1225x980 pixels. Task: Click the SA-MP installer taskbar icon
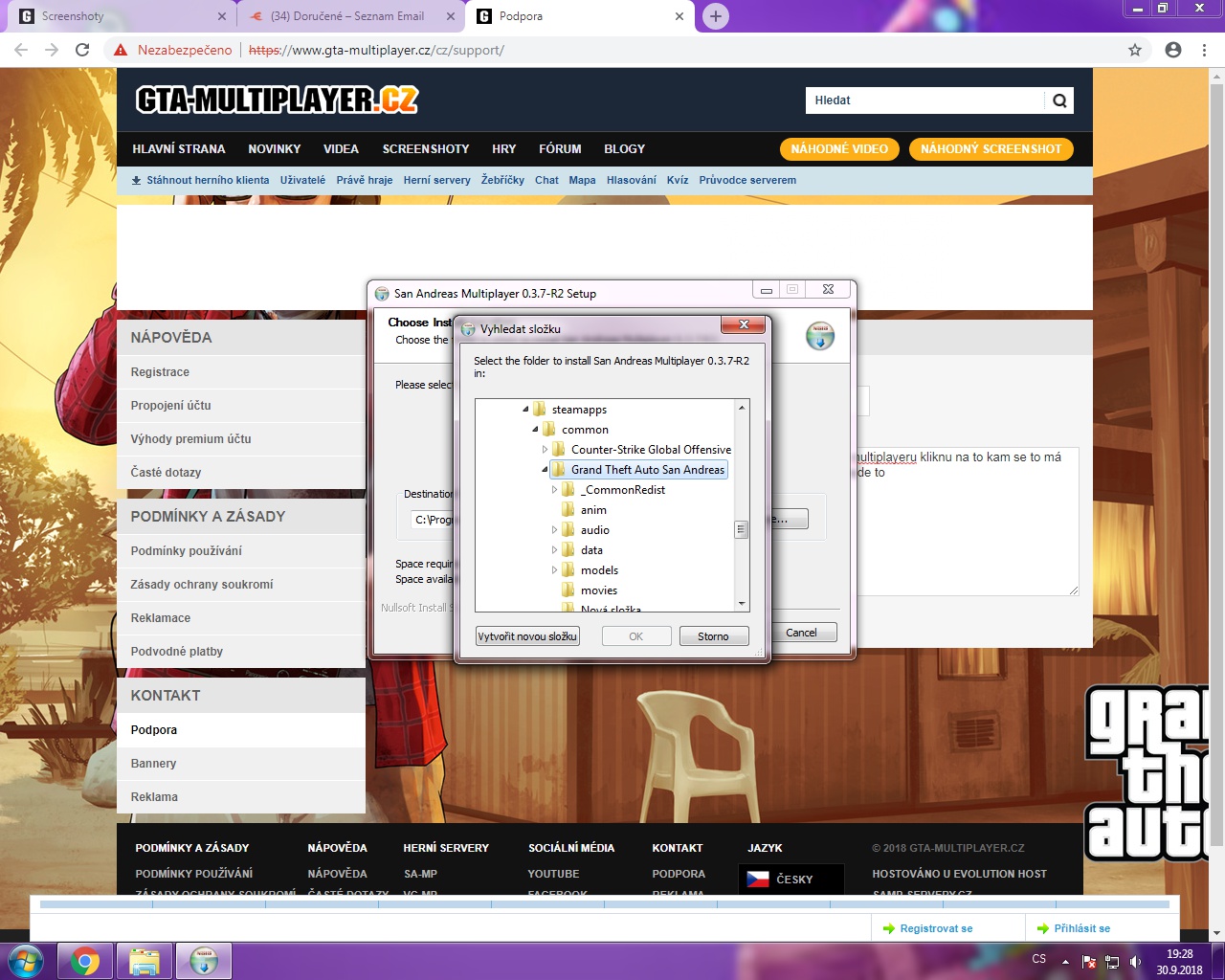(204, 961)
